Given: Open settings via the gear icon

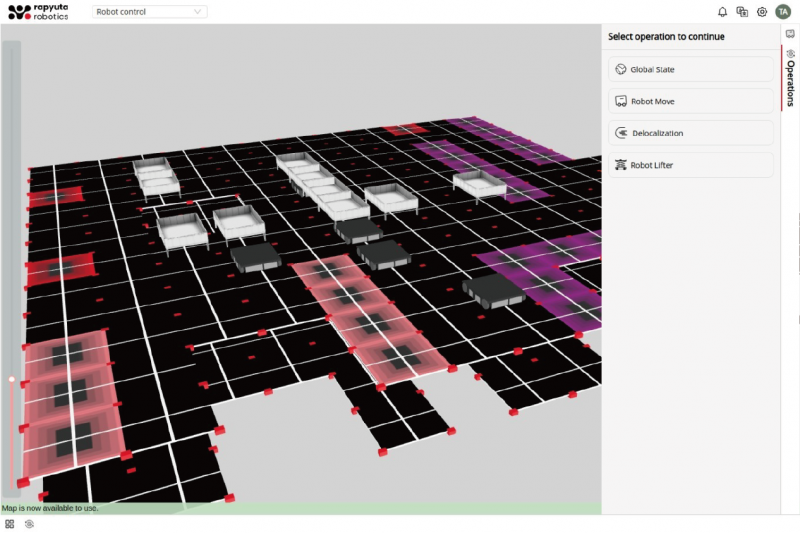Looking at the screenshot, I should click(x=762, y=12).
